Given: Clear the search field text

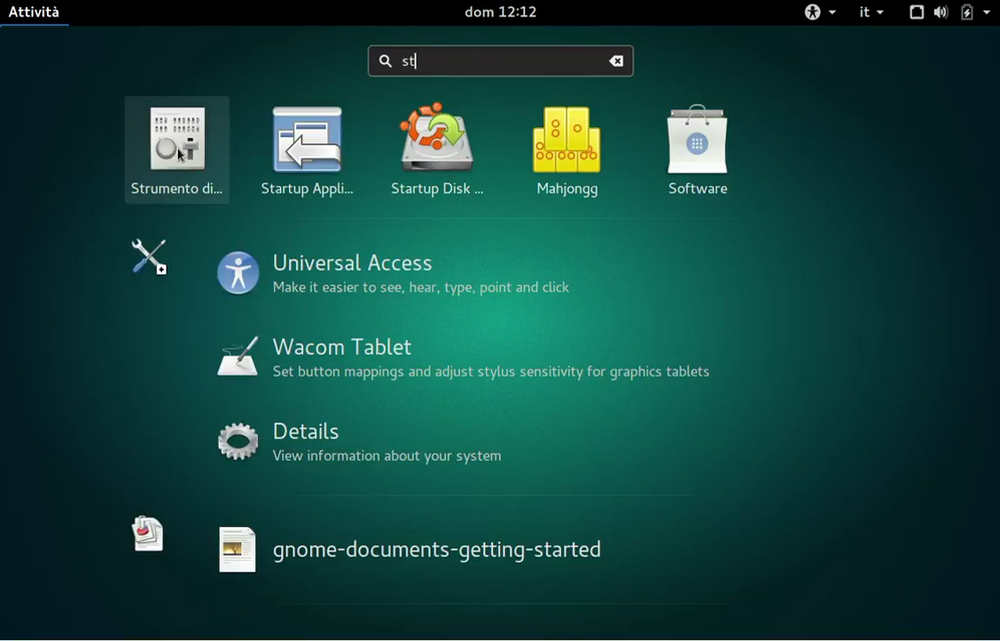Looking at the screenshot, I should (617, 60).
